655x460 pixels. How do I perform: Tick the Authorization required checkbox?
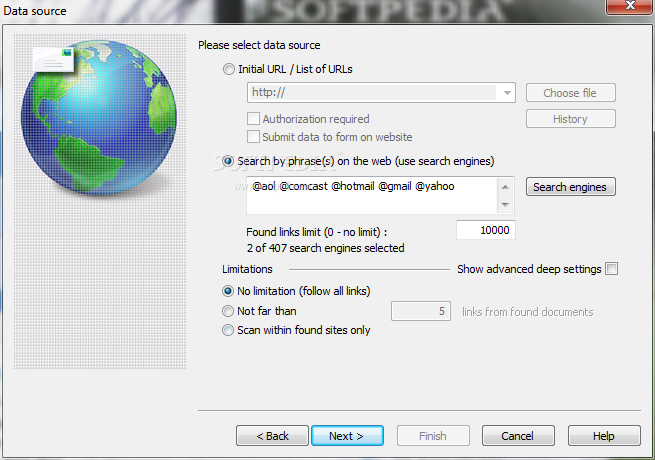(253, 119)
